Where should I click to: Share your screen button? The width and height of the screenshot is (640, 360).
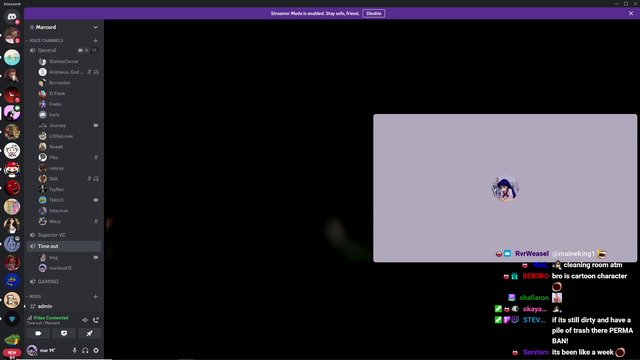pos(64,333)
